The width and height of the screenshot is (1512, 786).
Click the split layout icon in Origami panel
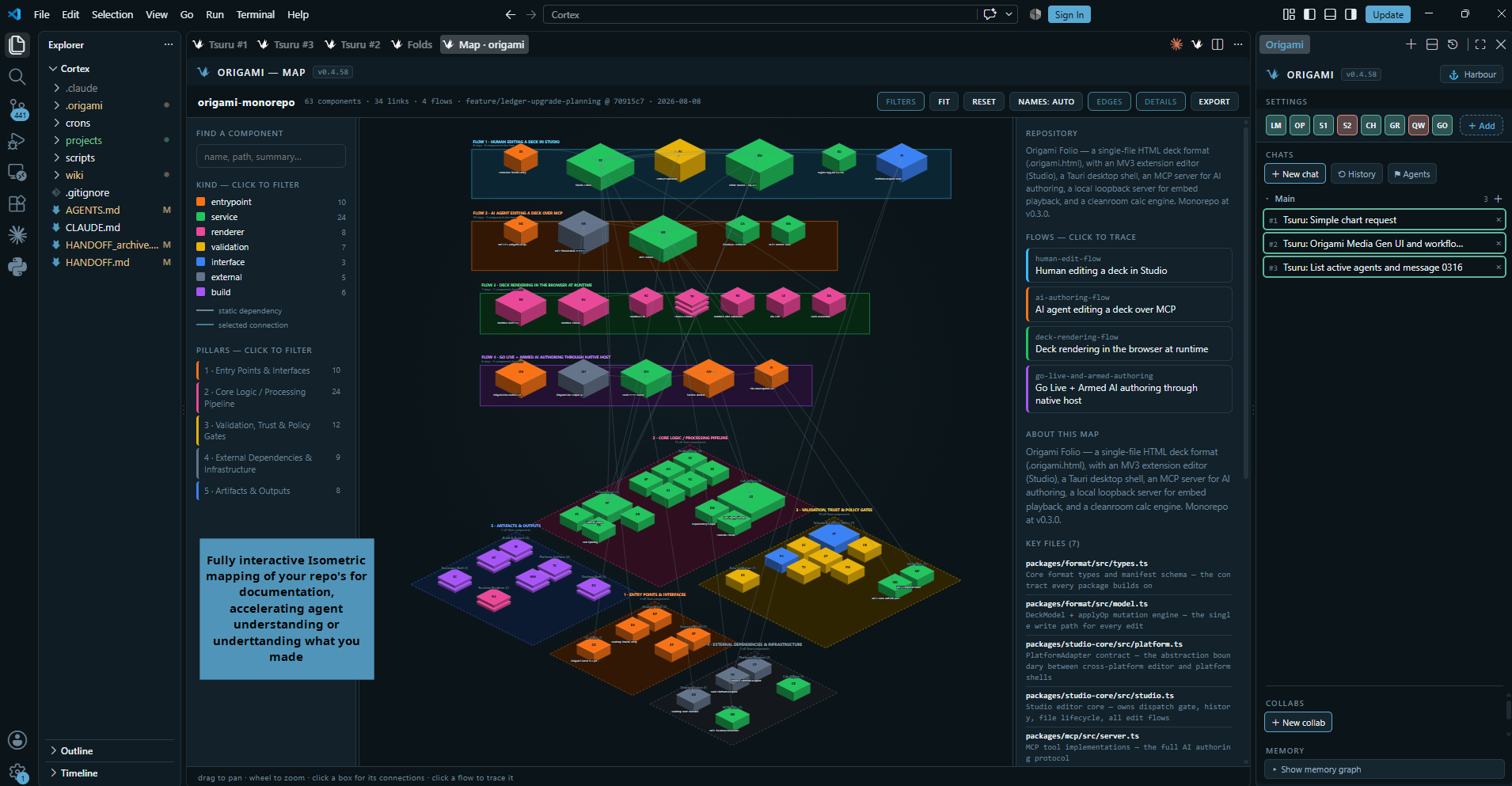click(x=1432, y=44)
